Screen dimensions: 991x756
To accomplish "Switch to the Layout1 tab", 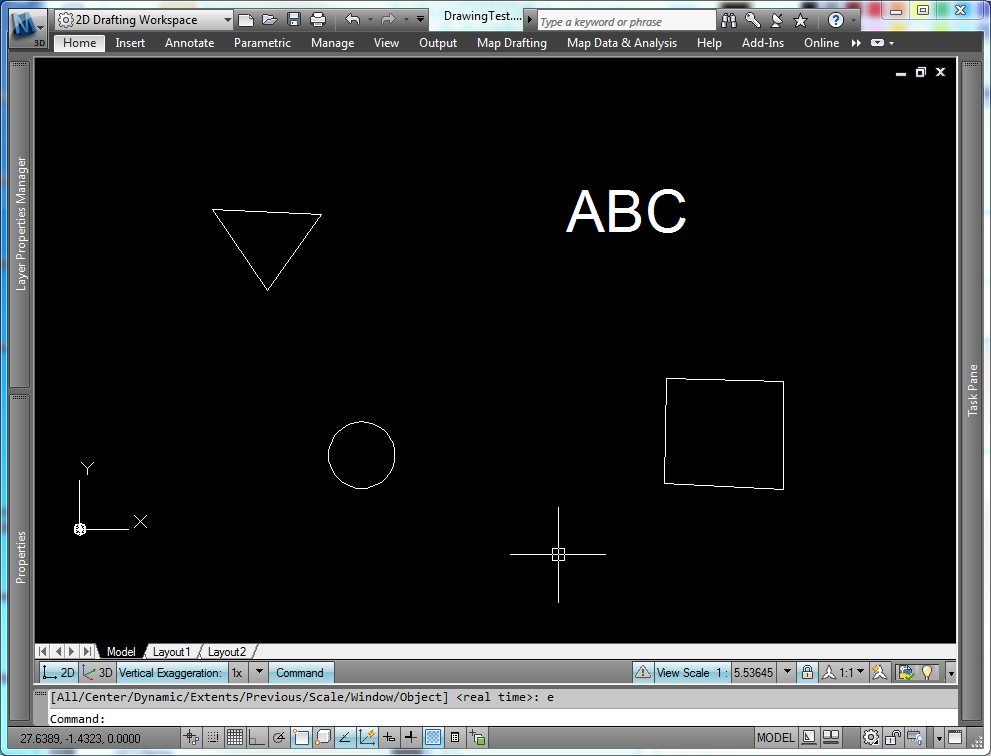I will pos(171,652).
